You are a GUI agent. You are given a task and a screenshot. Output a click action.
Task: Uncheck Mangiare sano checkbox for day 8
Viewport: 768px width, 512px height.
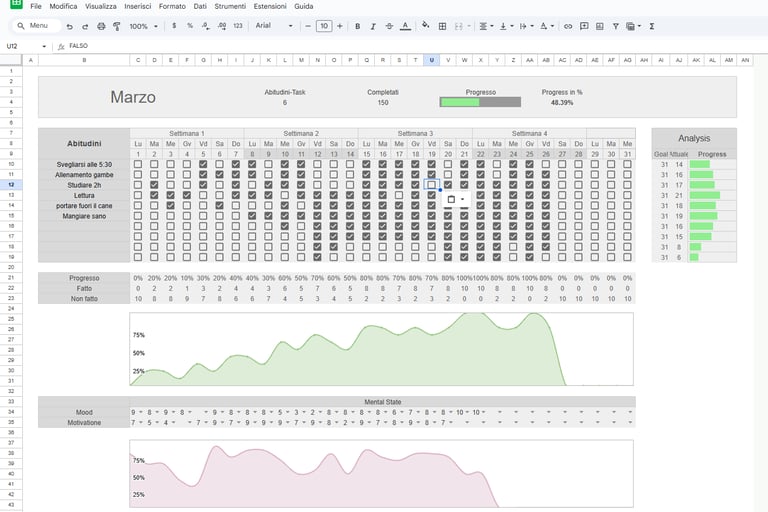click(252, 216)
